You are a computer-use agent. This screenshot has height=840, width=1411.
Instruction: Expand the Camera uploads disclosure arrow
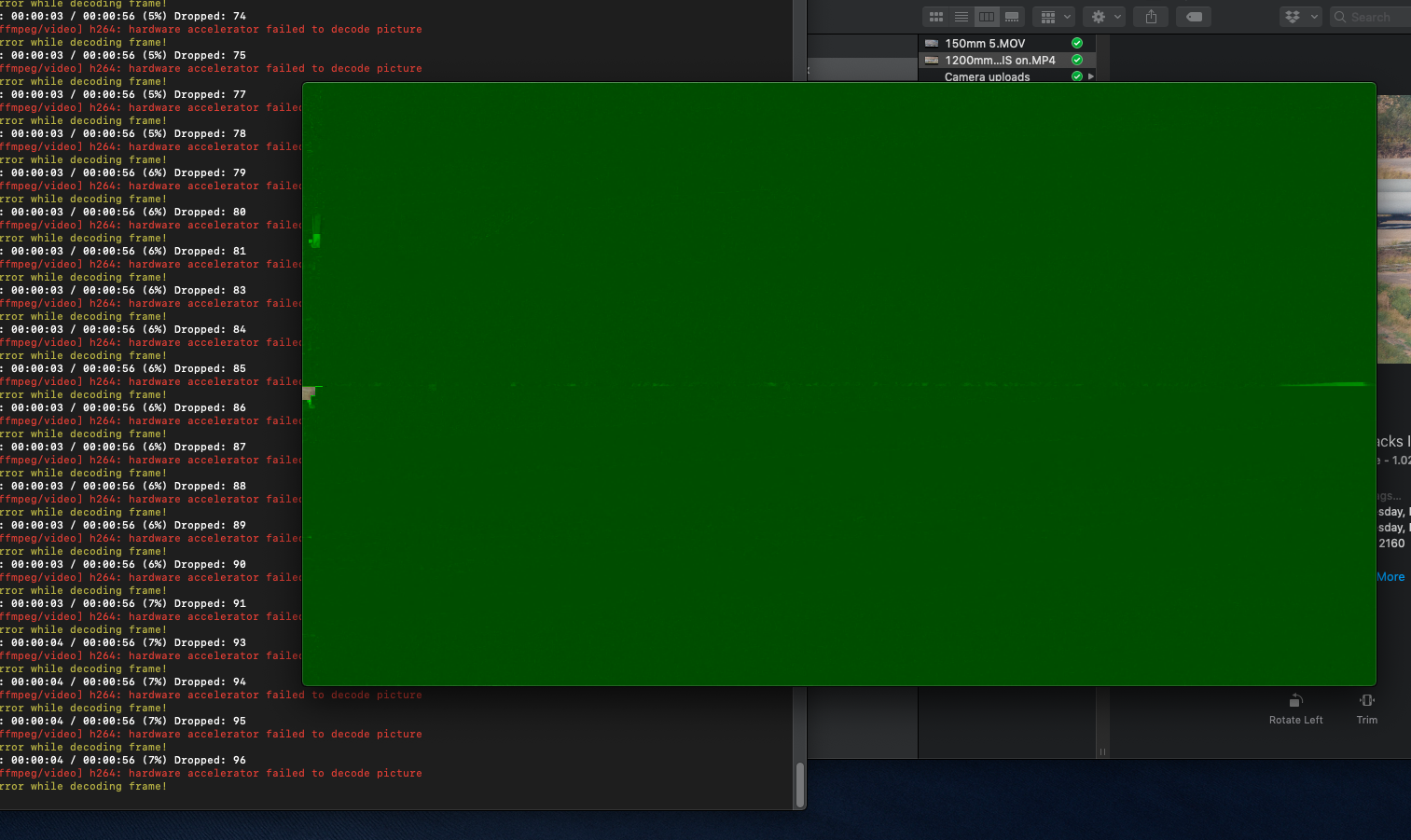point(1090,76)
